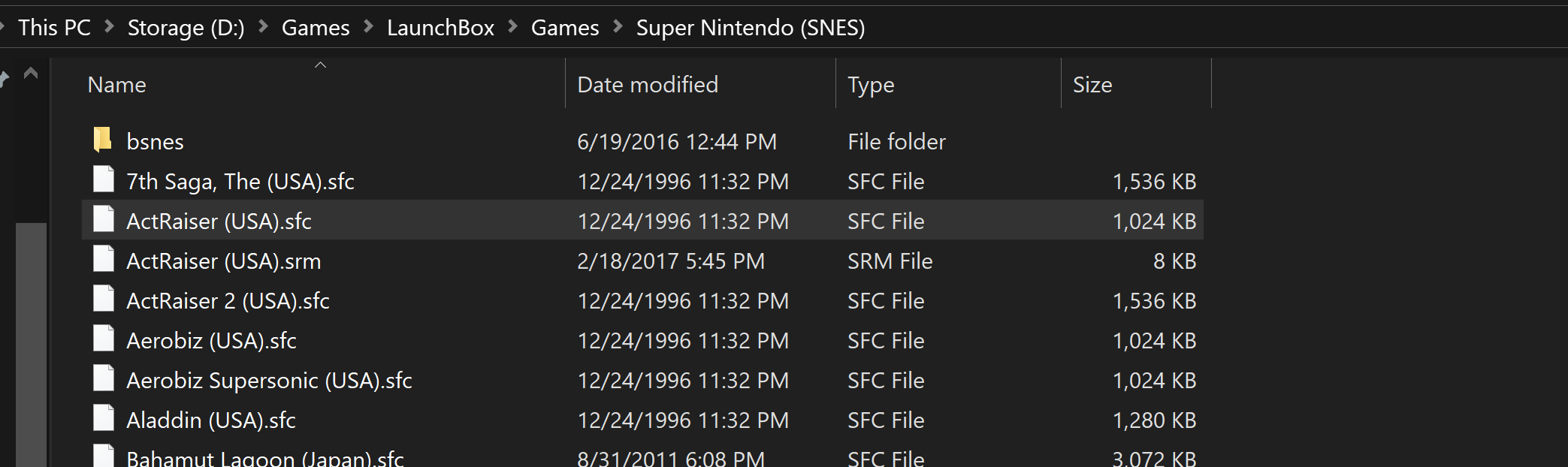Select ActRaiser (USA).srm file name
The height and width of the screenshot is (467, 1568).
pos(223,261)
